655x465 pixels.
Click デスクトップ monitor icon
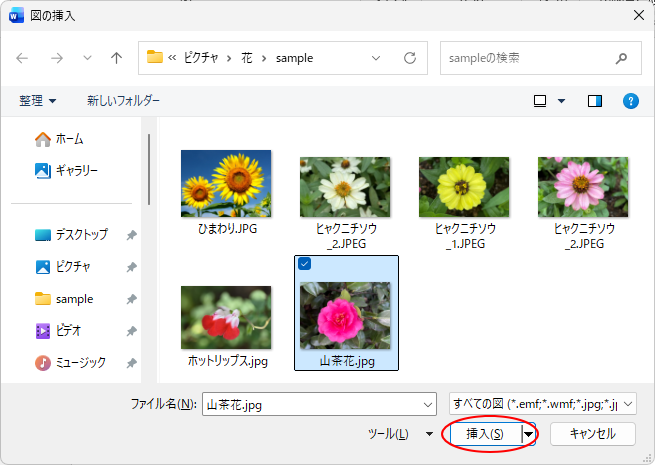coord(43,235)
